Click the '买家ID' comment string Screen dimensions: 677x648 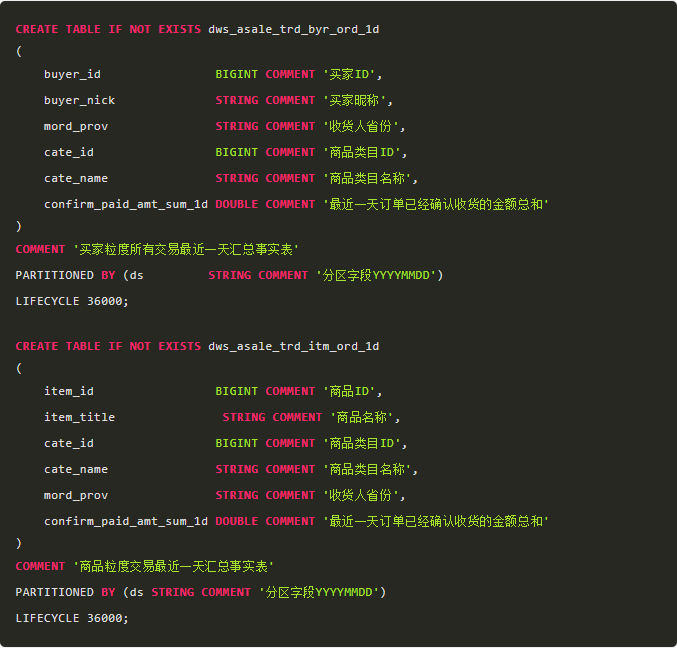[352, 74]
